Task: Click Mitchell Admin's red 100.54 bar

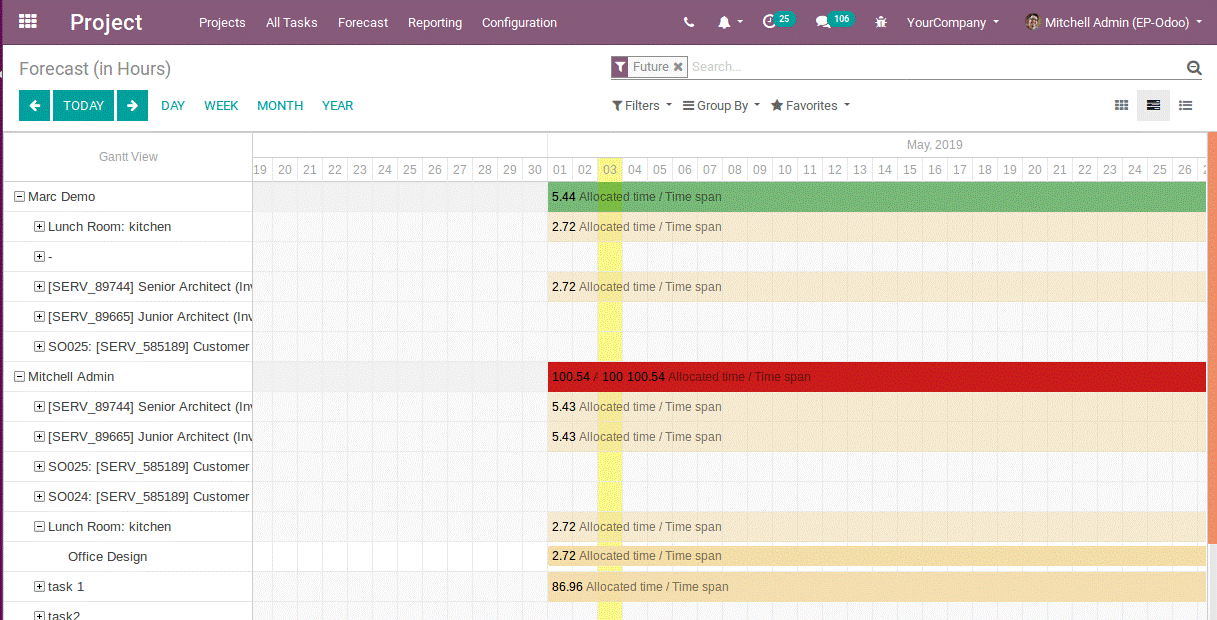Action: [x=877, y=377]
